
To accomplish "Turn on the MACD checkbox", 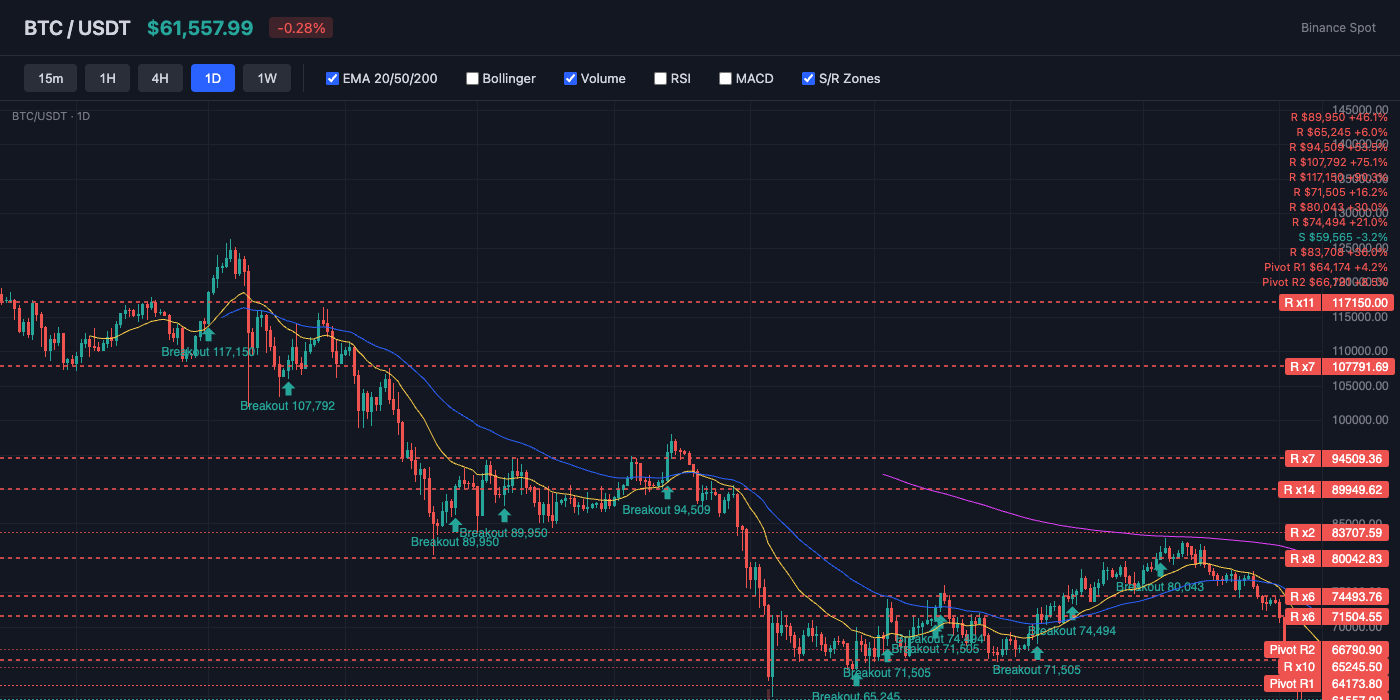I will click(x=725, y=78).
